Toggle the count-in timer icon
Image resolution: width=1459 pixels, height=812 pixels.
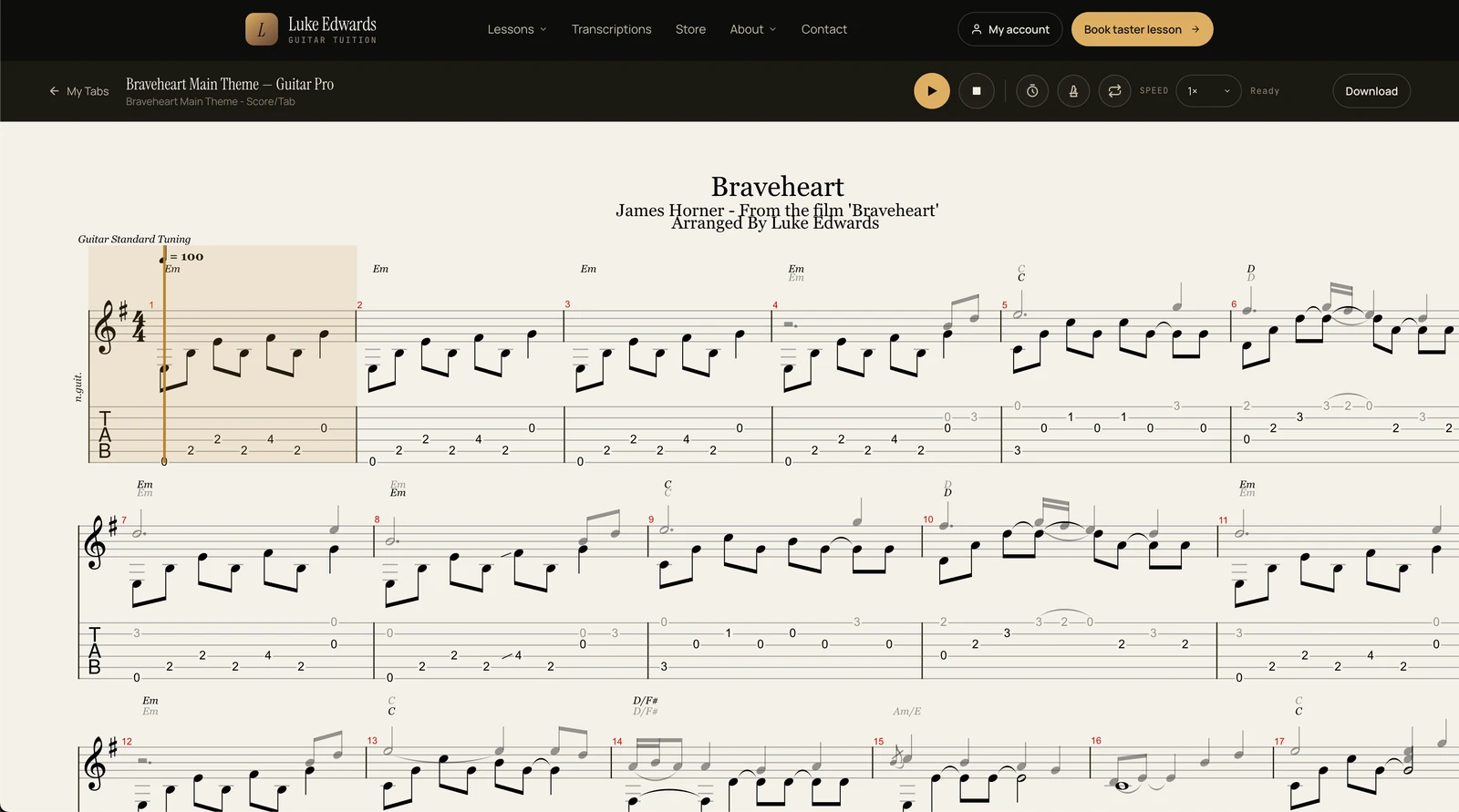coord(1032,91)
